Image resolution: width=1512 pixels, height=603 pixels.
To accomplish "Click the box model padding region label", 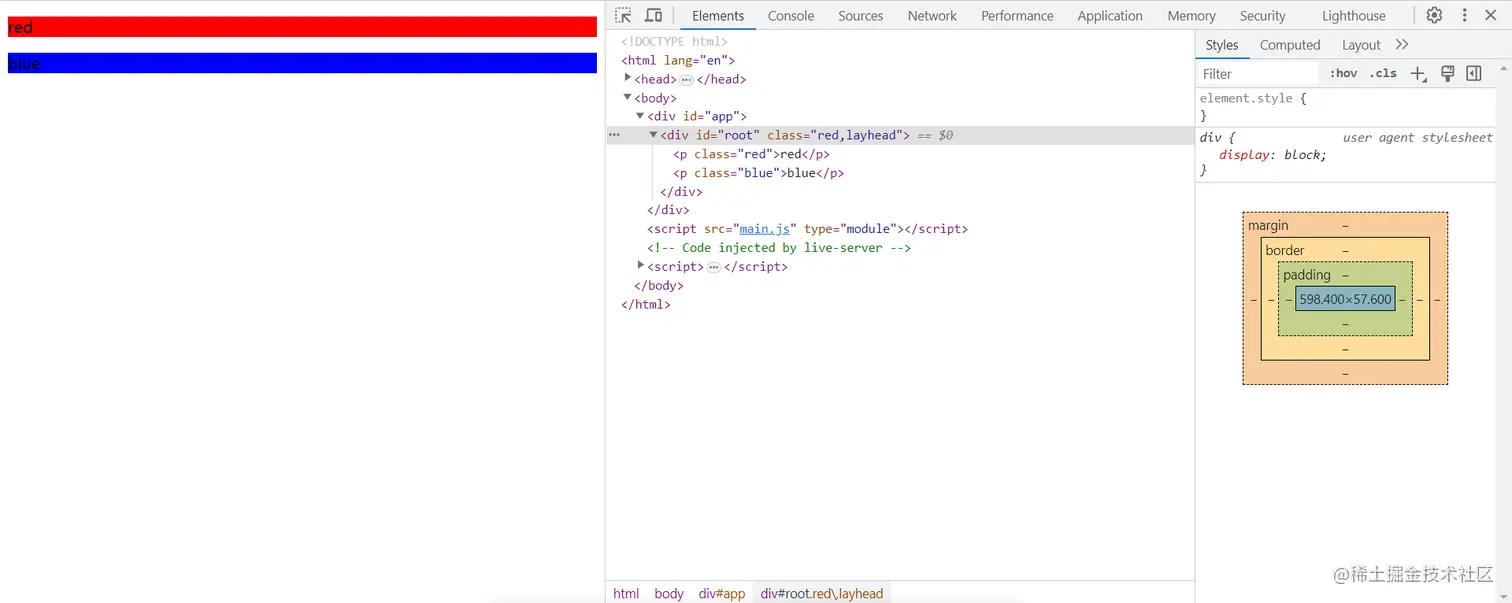I will pyautogui.click(x=1307, y=275).
